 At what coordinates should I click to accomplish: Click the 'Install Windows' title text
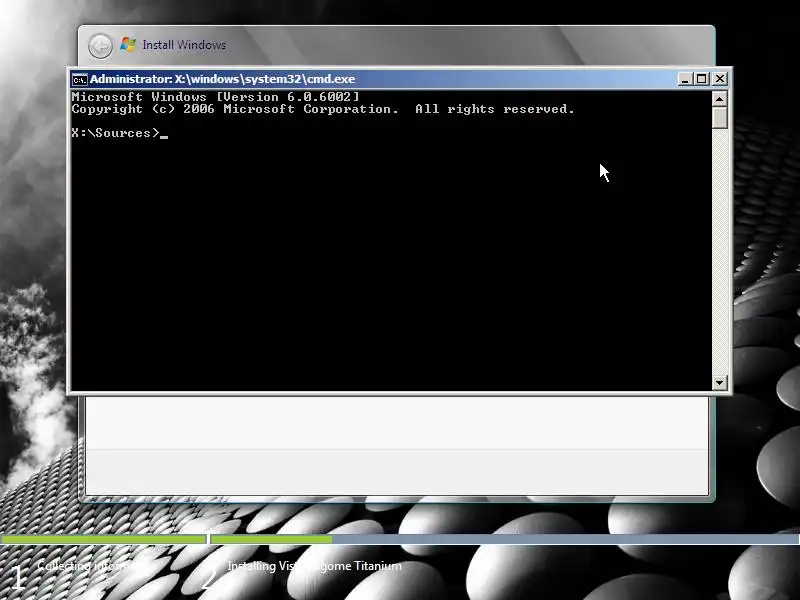(184, 45)
